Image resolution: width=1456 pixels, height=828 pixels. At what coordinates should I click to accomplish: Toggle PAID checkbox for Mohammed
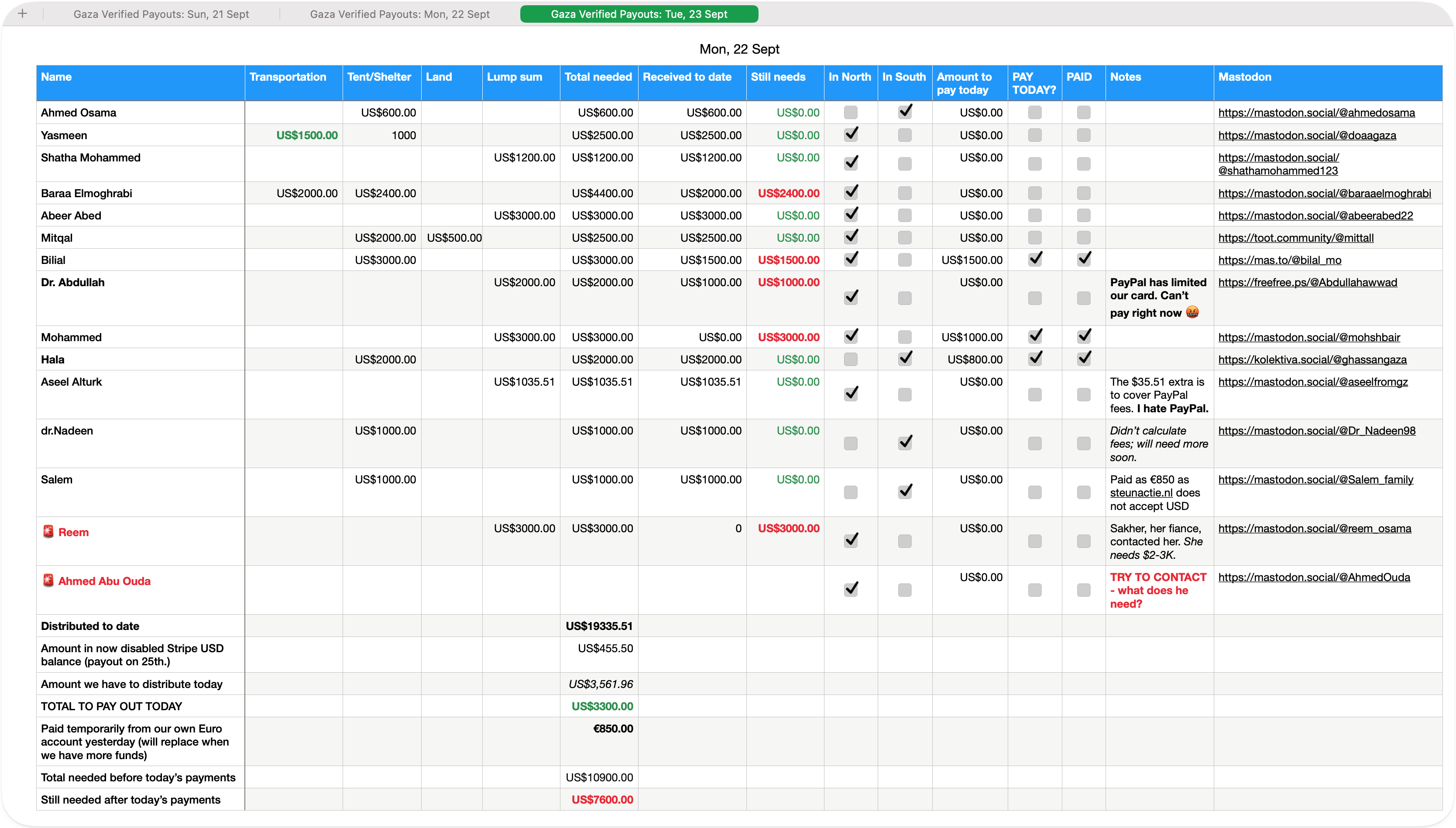click(1083, 337)
